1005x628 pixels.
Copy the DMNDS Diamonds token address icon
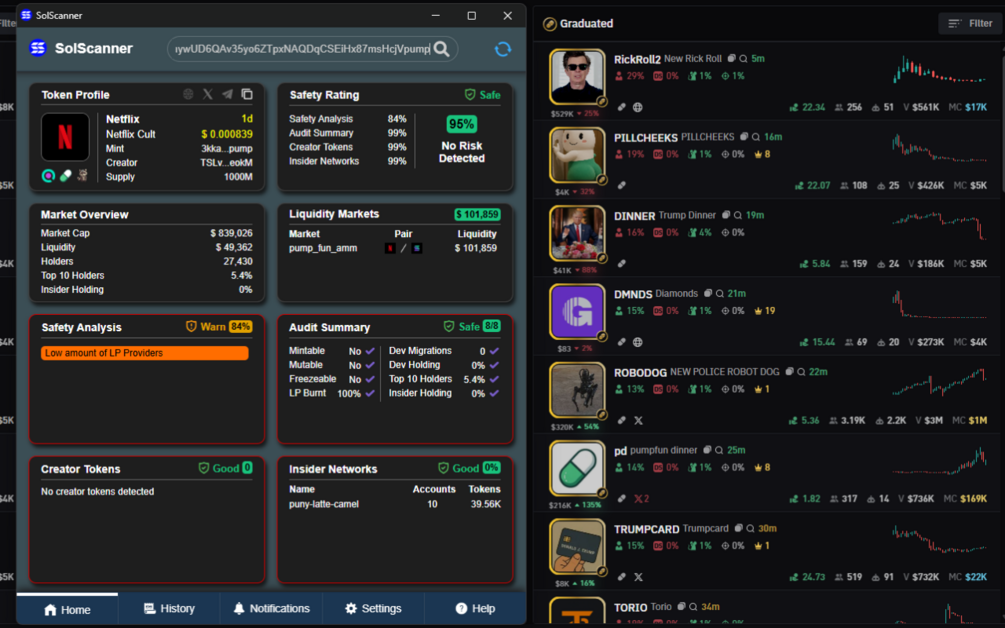click(708, 293)
